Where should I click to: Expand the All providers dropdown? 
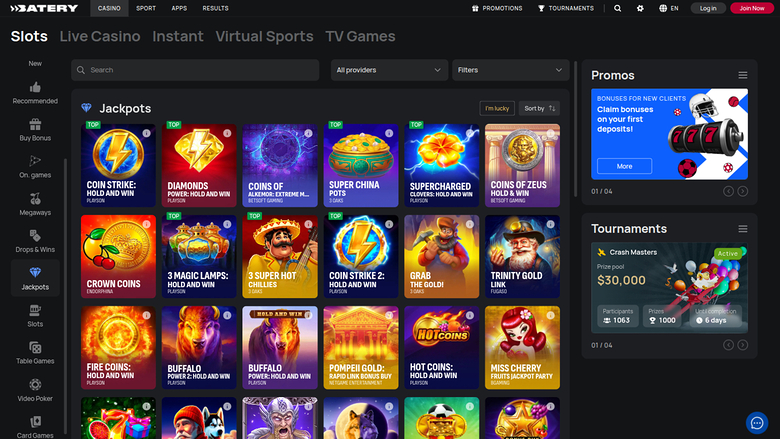point(389,70)
